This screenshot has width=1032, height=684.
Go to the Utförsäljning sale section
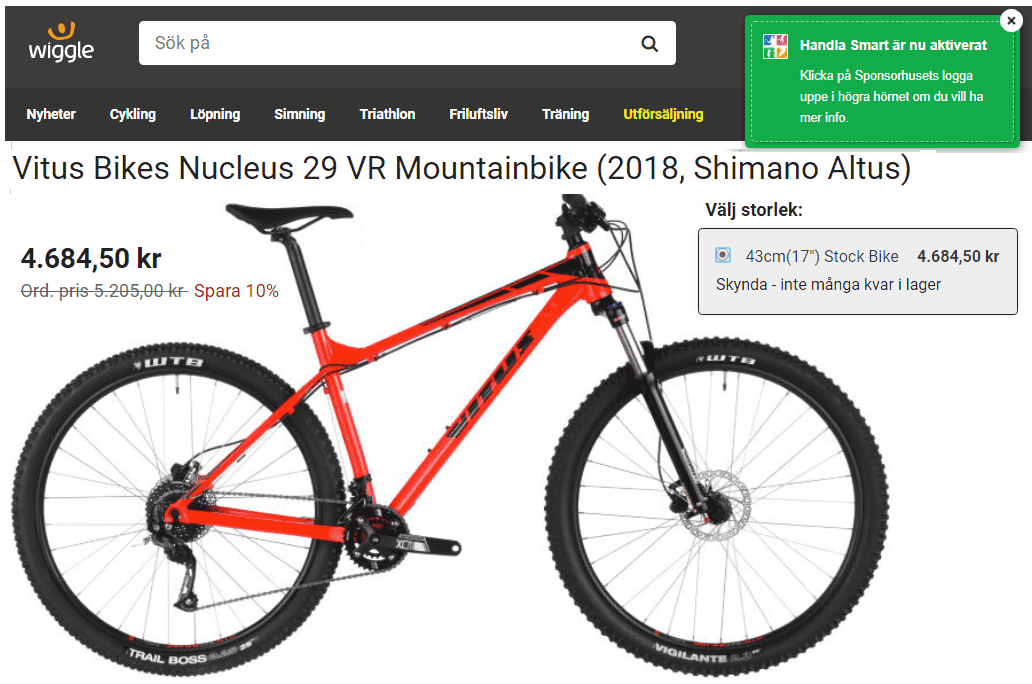point(663,114)
